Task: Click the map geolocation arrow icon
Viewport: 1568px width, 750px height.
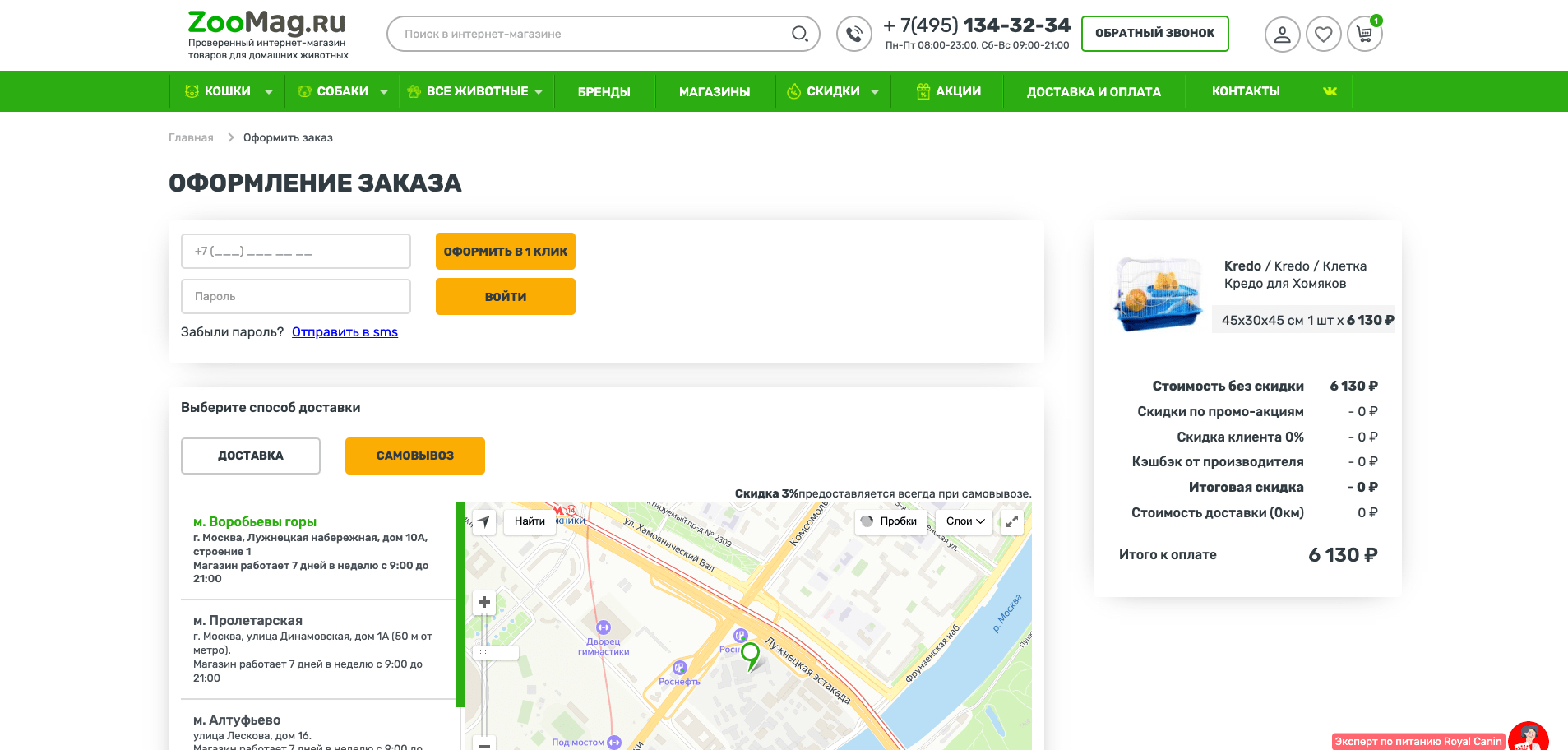Action: [484, 521]
